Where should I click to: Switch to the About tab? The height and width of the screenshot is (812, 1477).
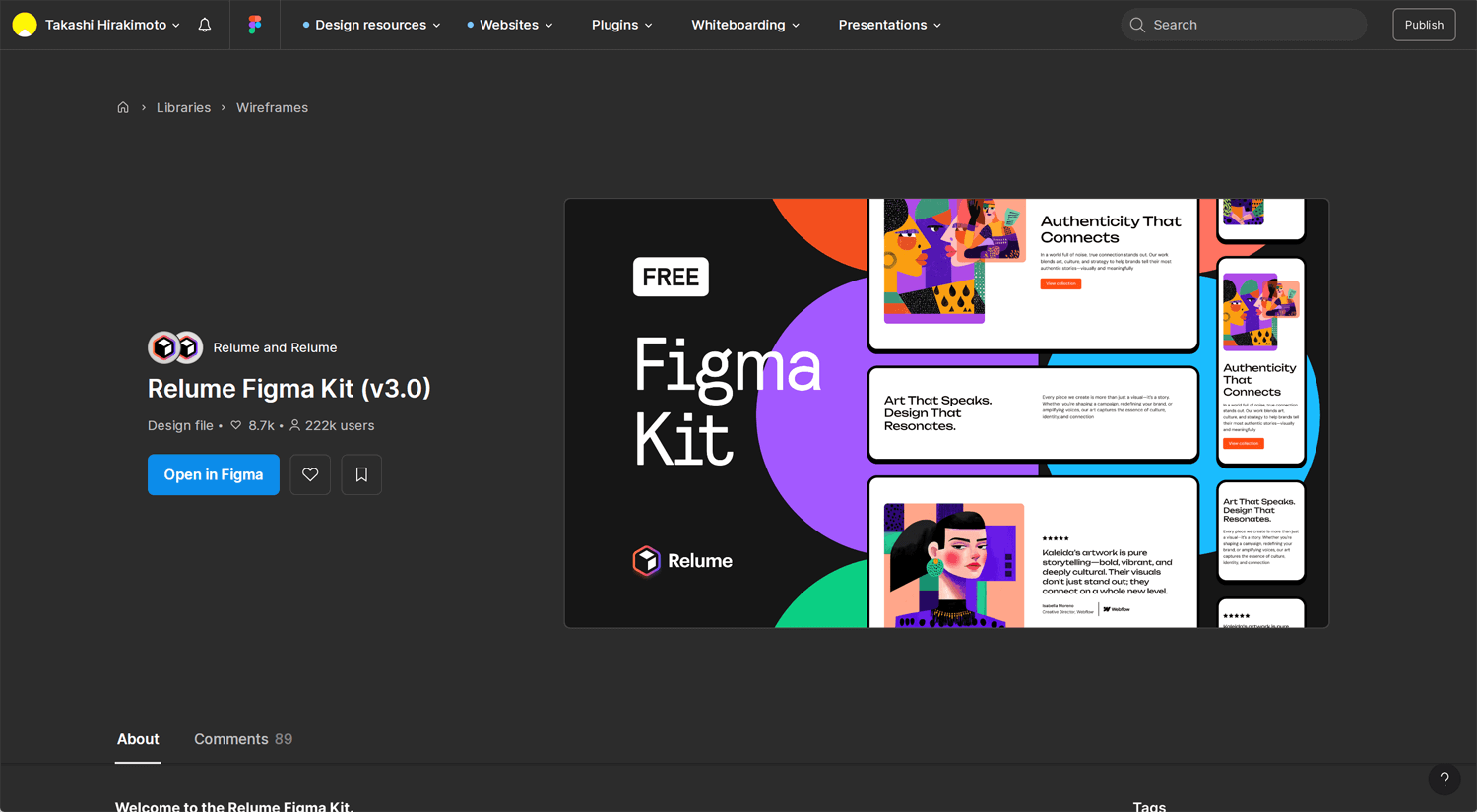point(138,739)
